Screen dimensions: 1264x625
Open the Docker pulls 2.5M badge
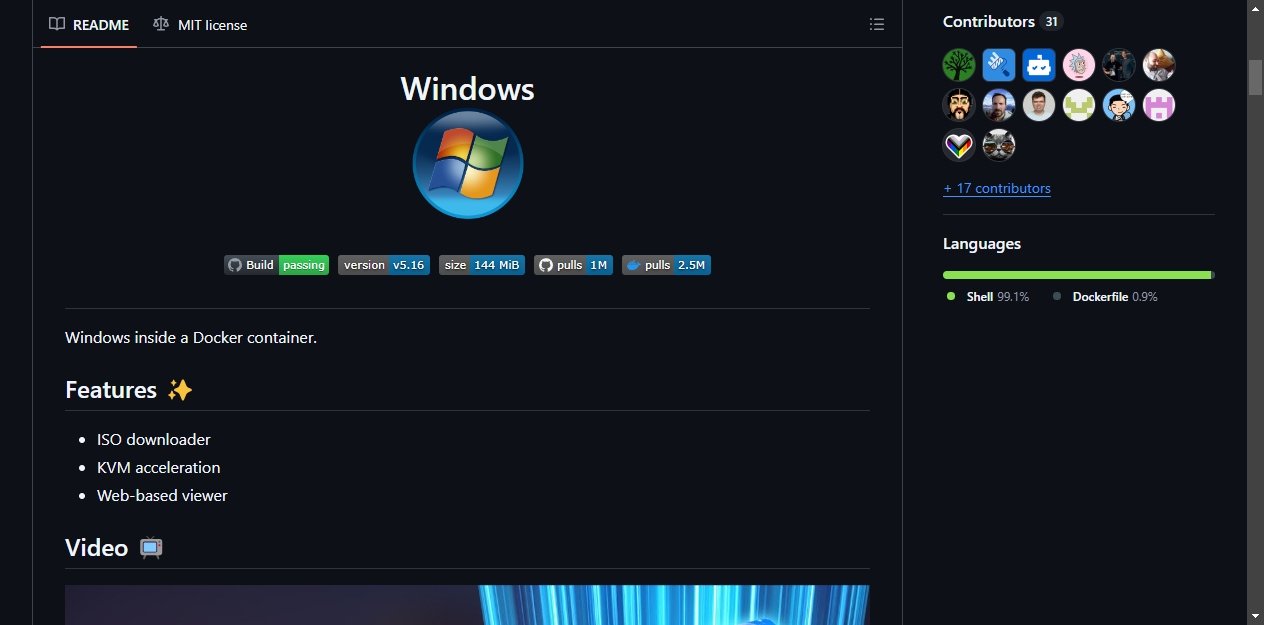[666, 265]
